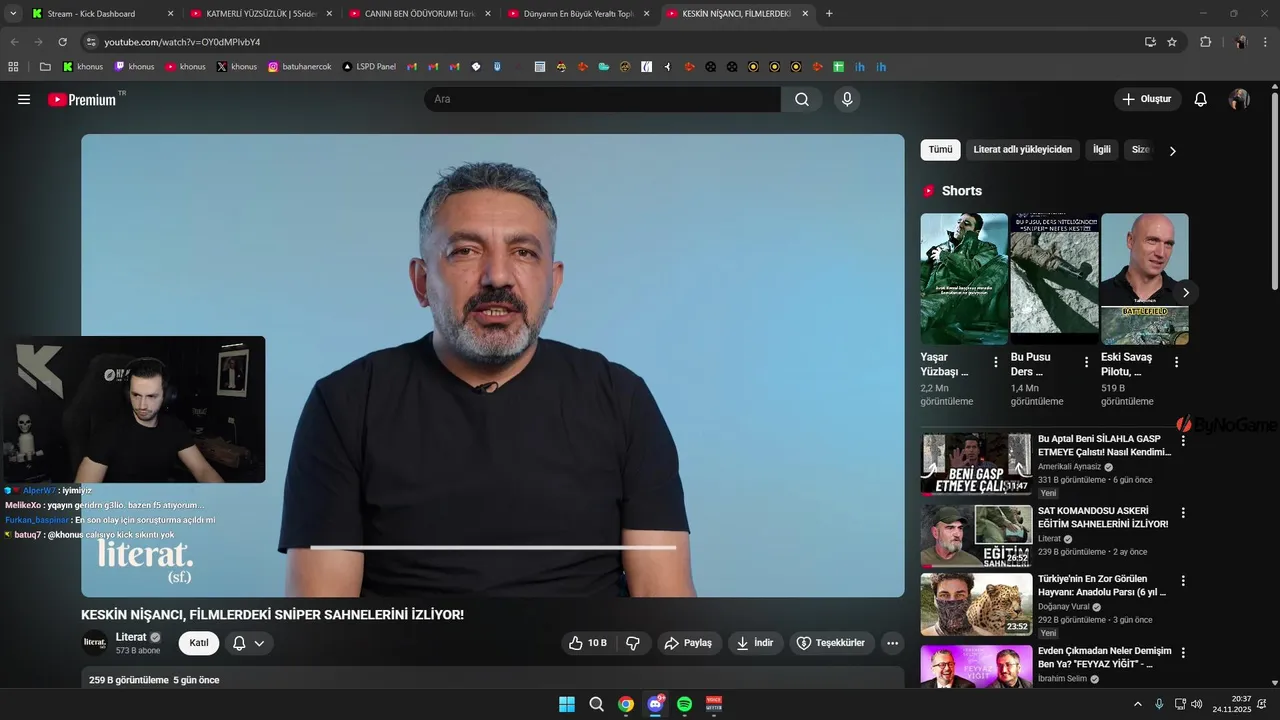Open YouTube notifications bell

click(x=1201, y=99)
